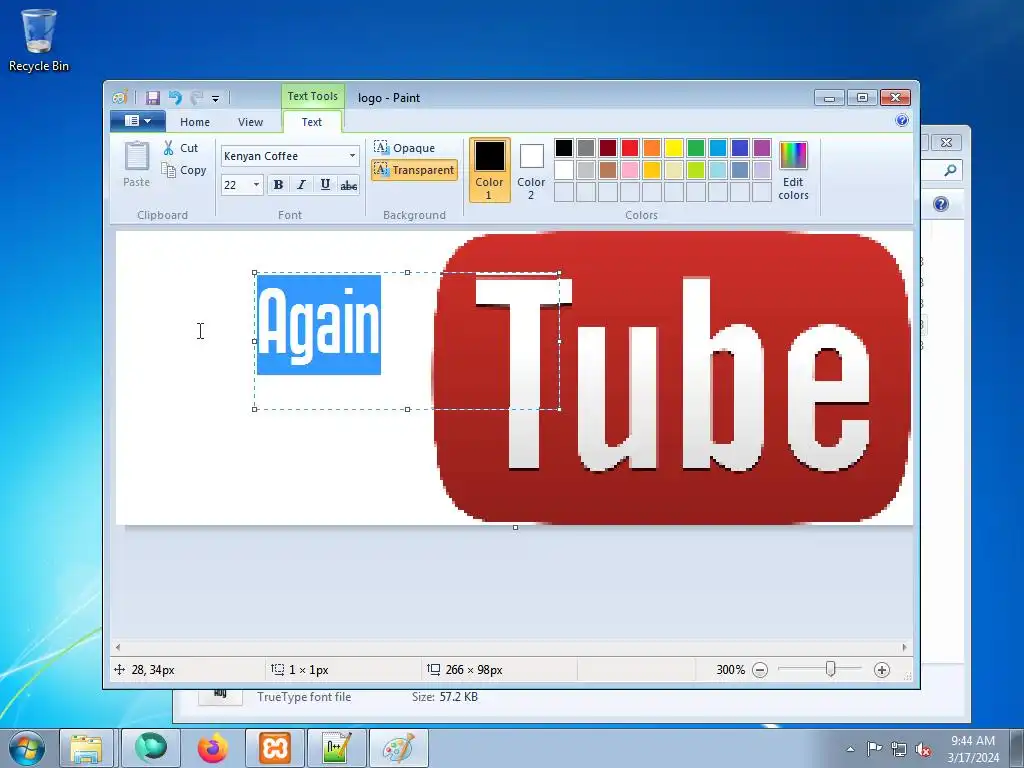1024x768 pixels.
Task: Toggle Italic formatting
Action: coord(301,185)
